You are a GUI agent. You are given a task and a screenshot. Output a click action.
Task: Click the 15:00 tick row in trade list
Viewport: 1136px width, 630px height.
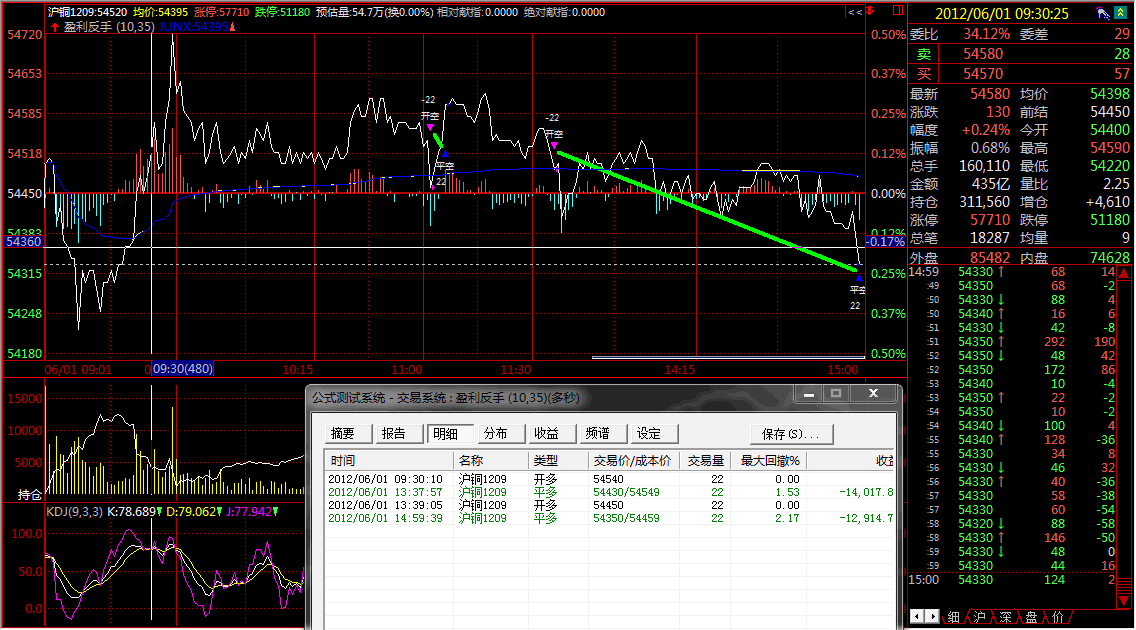pyautogui.click(x=1013, y=580)
